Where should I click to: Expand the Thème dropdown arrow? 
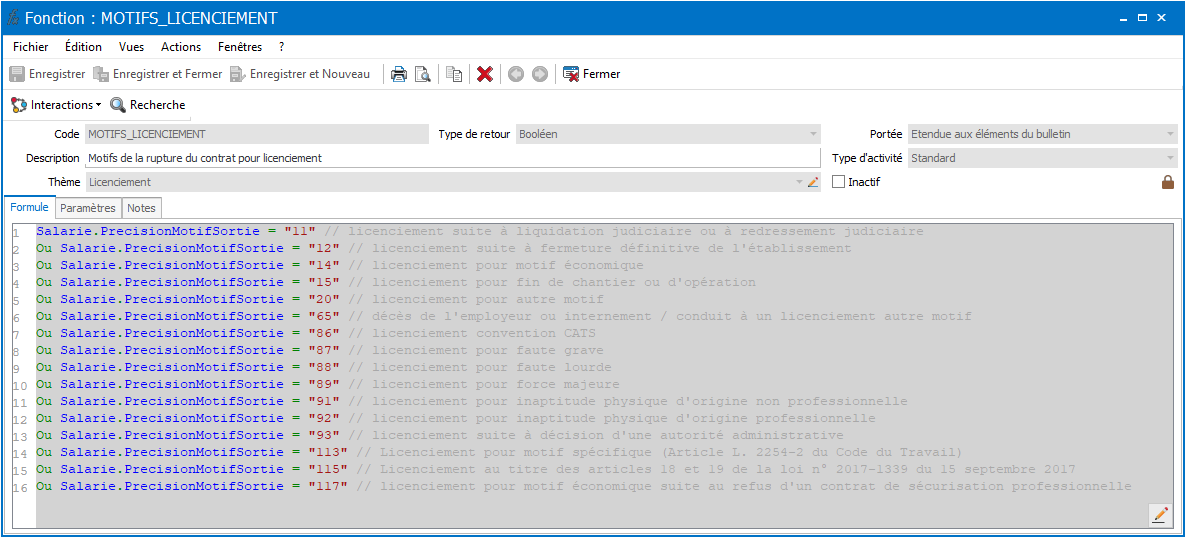[x=800, y=182]
